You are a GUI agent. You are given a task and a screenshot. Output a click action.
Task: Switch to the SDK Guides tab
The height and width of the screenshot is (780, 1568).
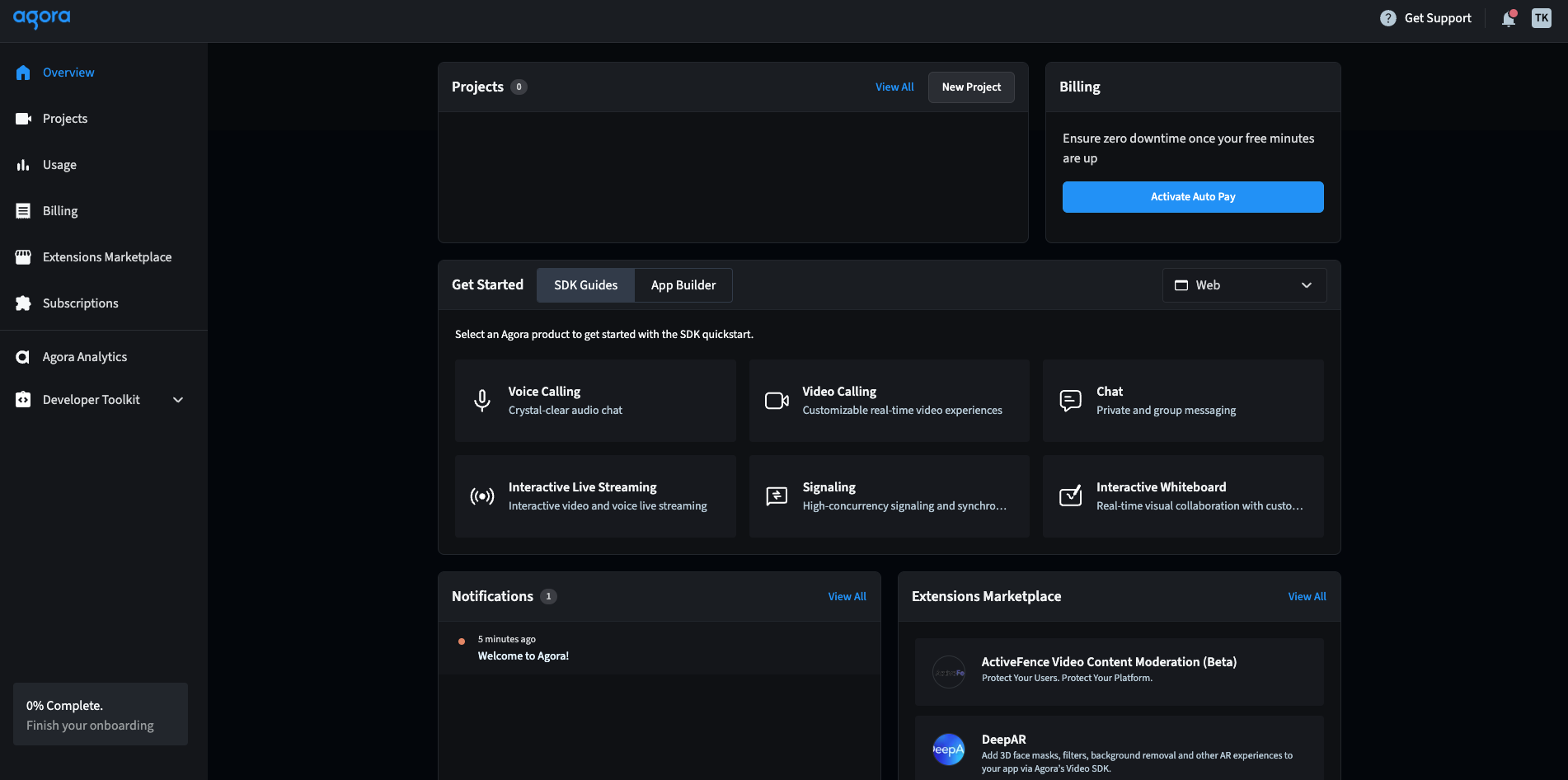585,285
